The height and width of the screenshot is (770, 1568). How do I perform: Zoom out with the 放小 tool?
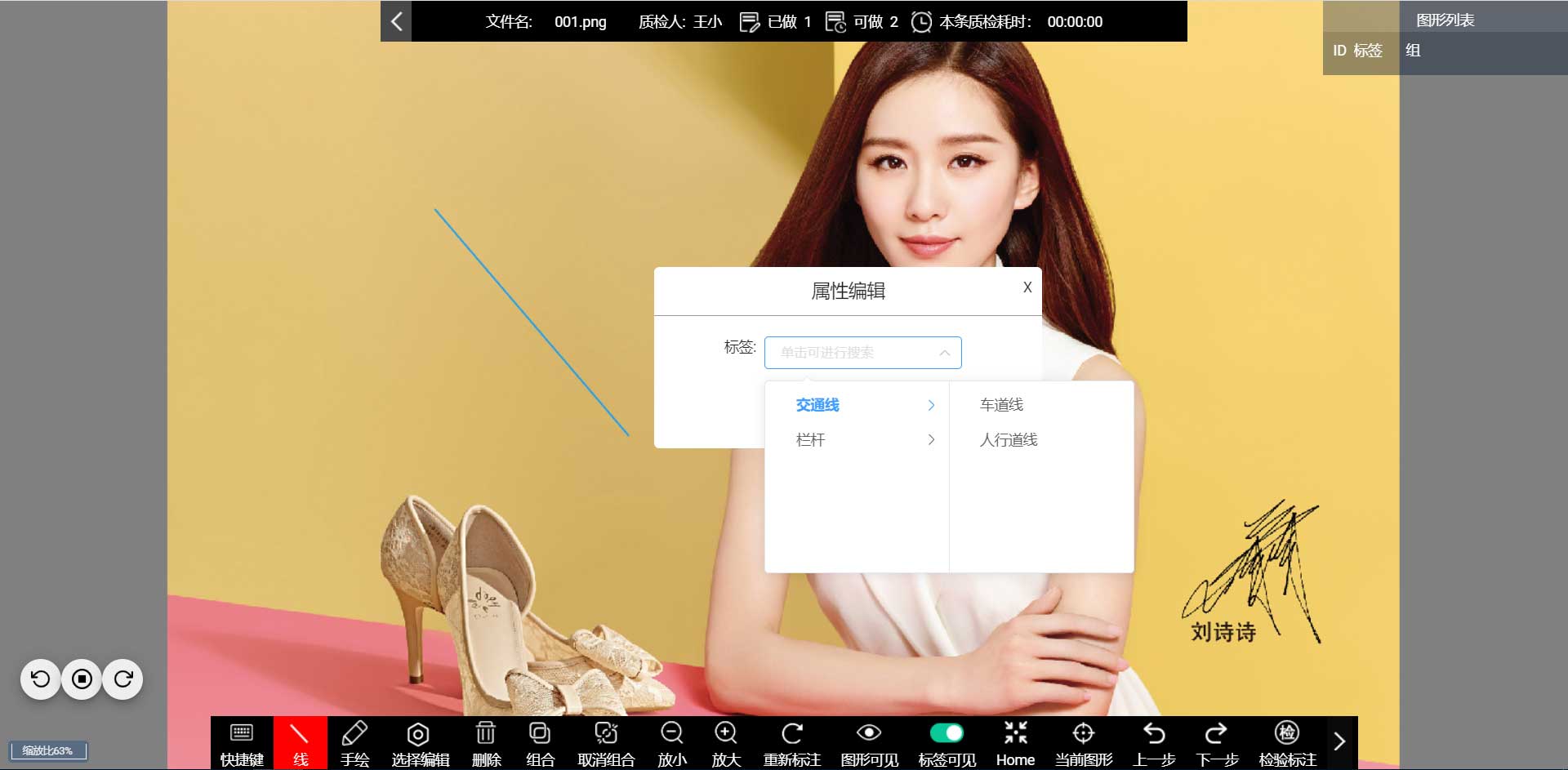672,744
